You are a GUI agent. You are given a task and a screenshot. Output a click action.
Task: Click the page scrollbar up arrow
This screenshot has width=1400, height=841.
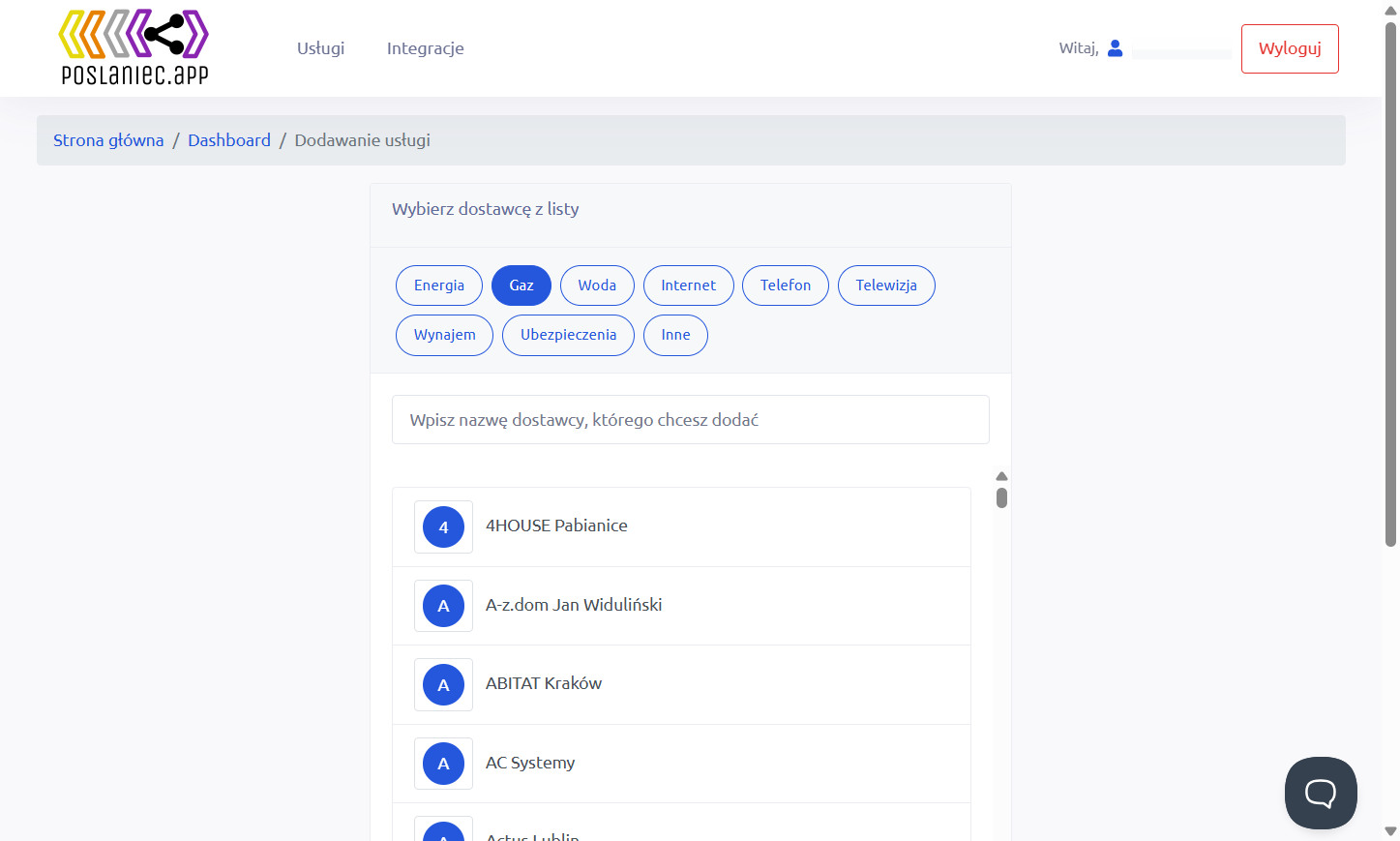click(1390, 11)
